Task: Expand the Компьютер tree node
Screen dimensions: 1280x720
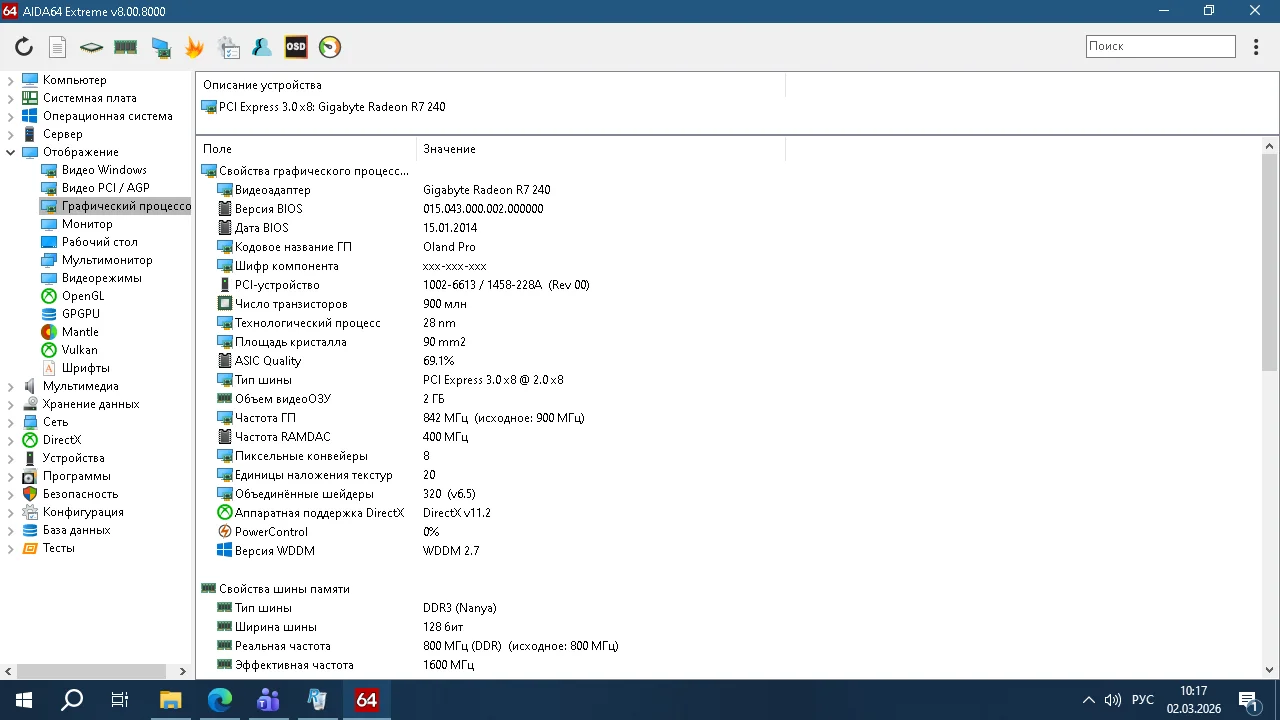Action: tap(11, 80)
